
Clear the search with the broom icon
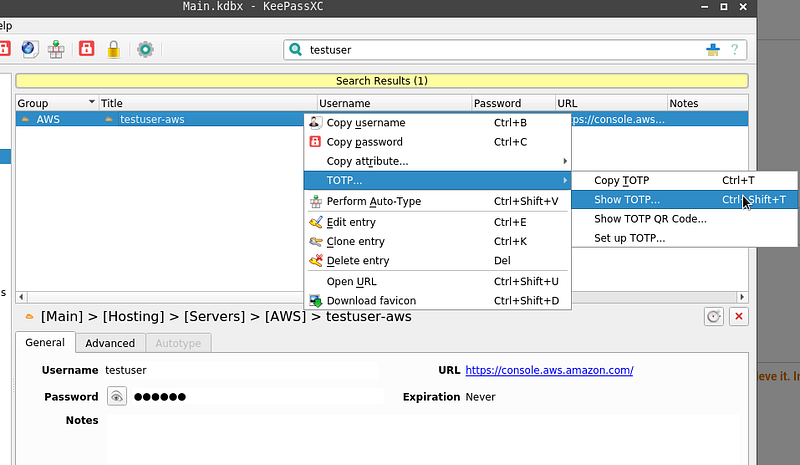coord(713,50)
